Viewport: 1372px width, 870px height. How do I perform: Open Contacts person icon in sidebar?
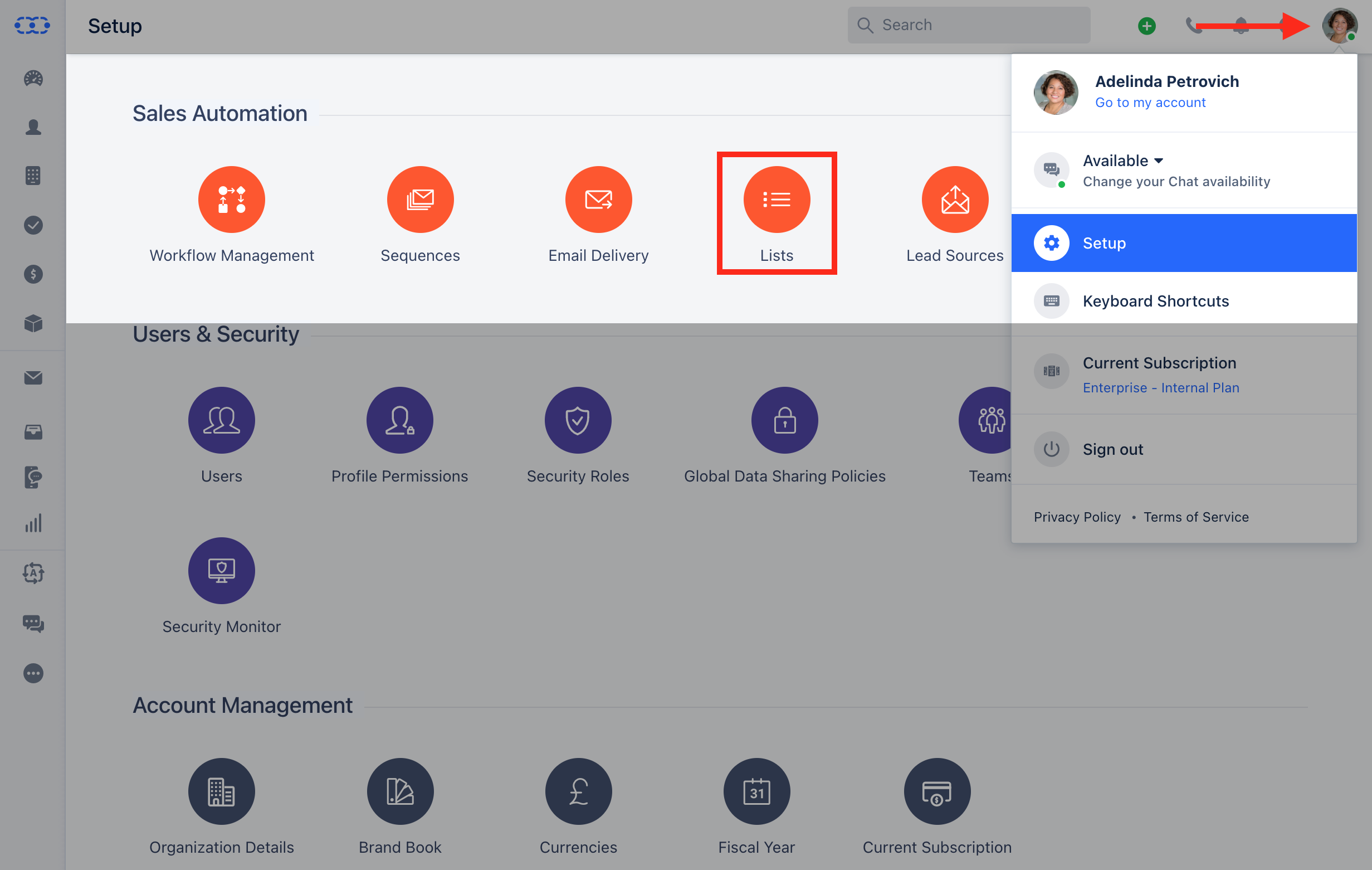pyautogui.click(x=33, y=127)
